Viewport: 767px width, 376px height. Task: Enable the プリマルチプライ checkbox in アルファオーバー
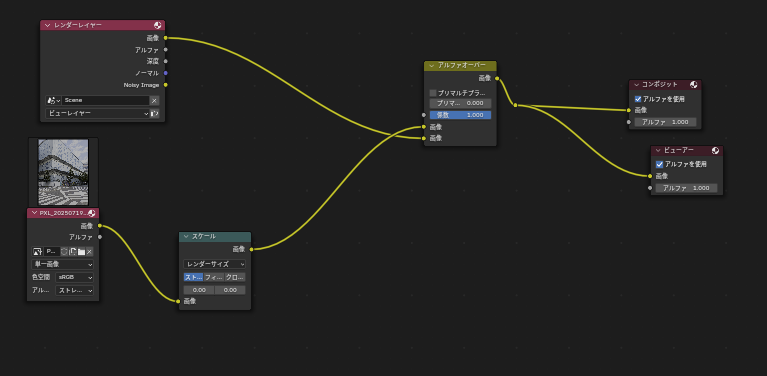(433, 93)
